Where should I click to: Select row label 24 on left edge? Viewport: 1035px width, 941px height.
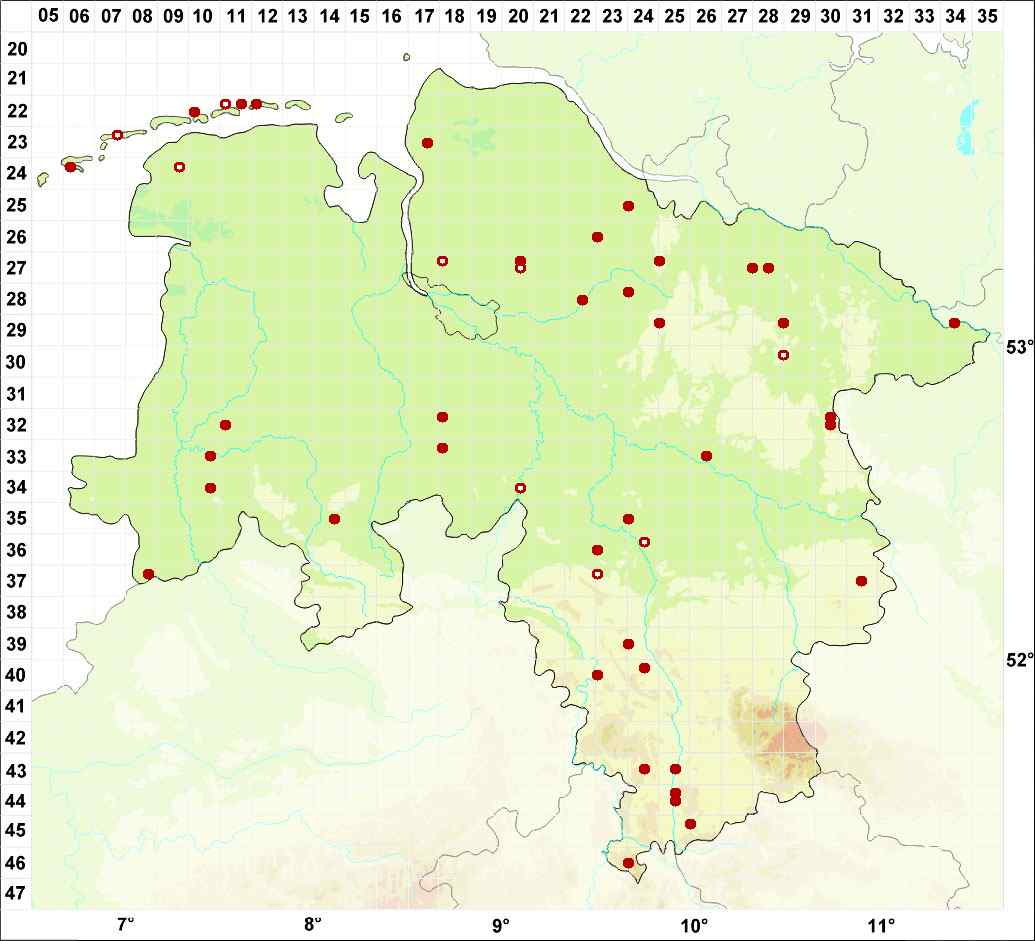pyautogui.click(x=17, y=174)
